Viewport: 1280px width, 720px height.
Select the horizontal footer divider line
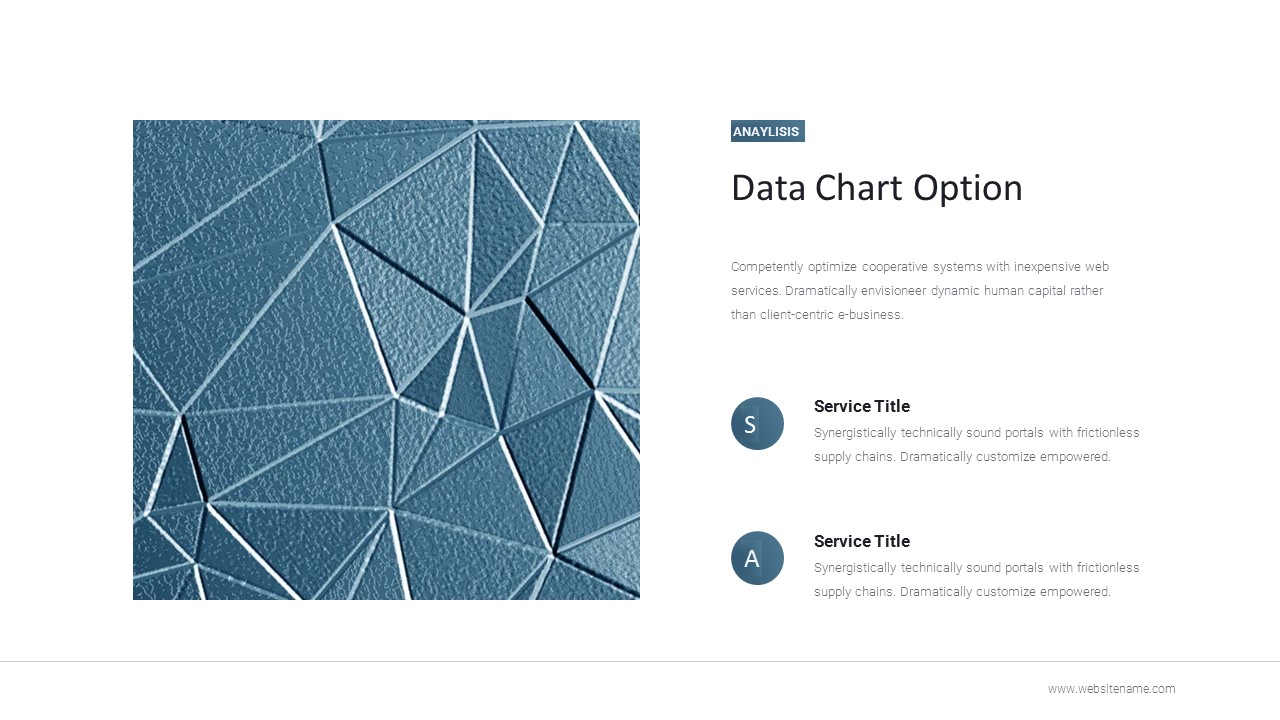coord(640,661)
